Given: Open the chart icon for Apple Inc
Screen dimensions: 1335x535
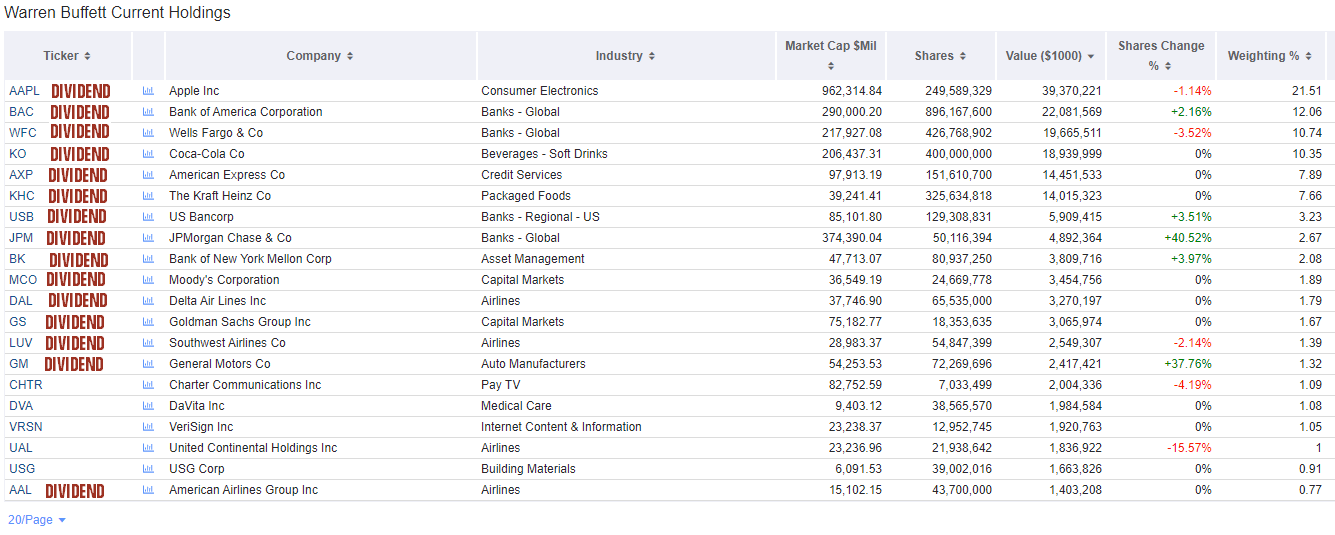Looking at the screenshot, I should (x=148, y=91).
